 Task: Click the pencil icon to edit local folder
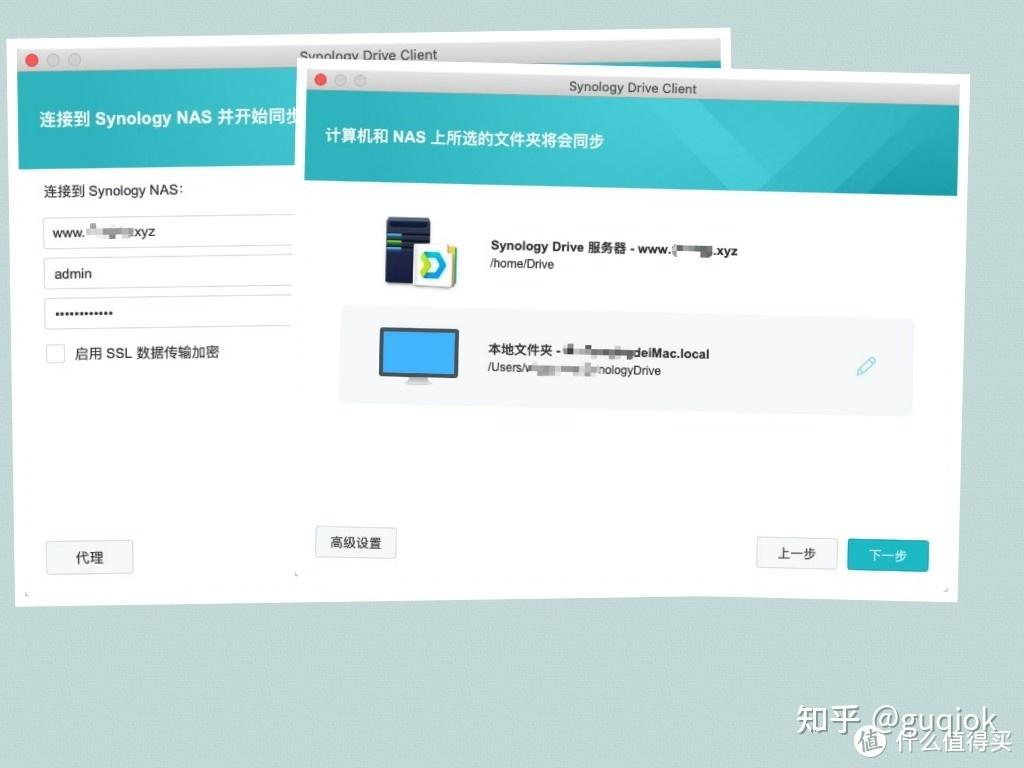866,366
